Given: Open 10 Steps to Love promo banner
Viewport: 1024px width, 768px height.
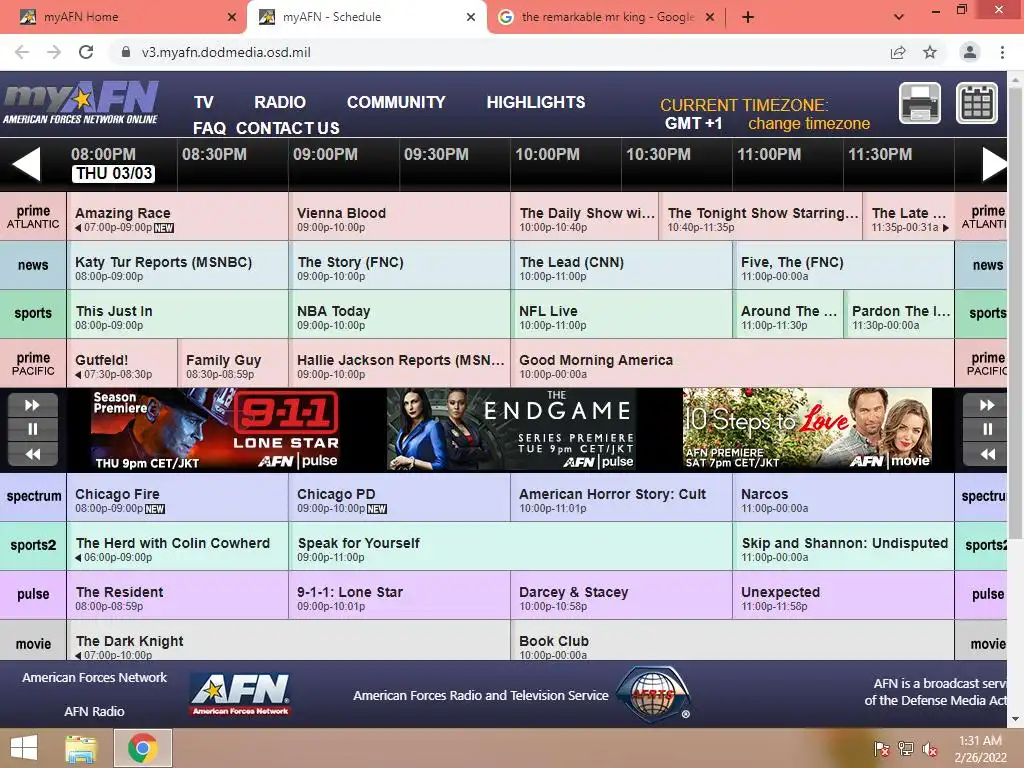Looking at the screenshot, I should tap(807, 430).
